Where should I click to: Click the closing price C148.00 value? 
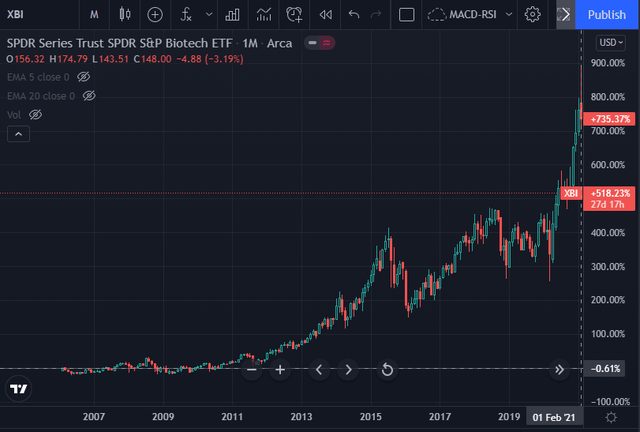pos(153,59)
